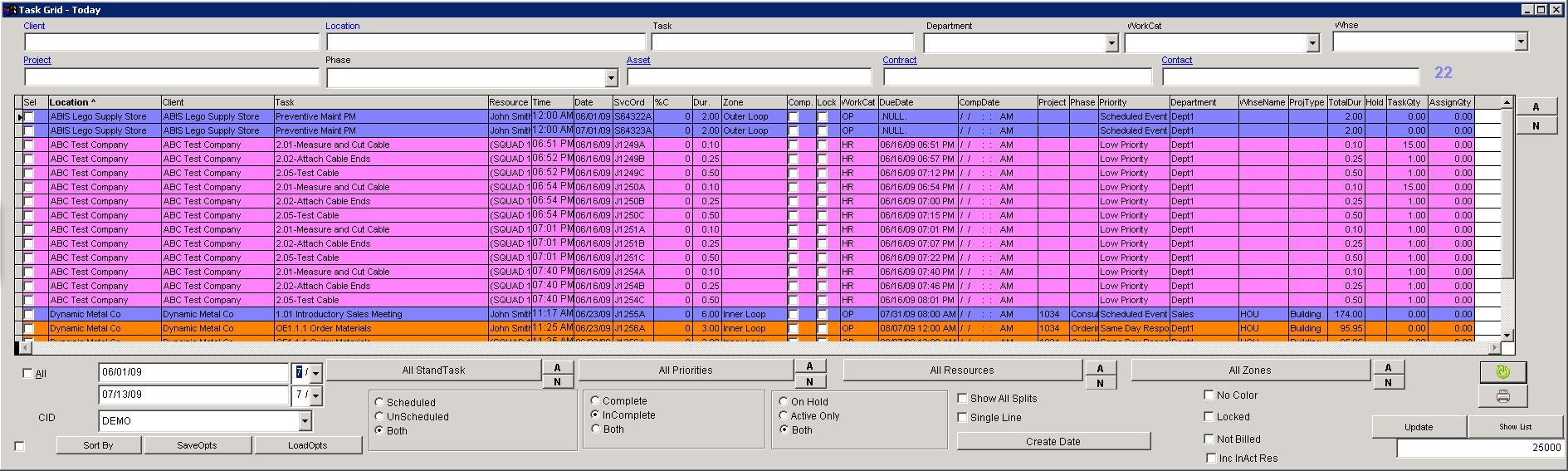The height and width of the screenshot is (471, 1568).
Task: Expand the CID DEMO combo box
Action: [305, 421]
